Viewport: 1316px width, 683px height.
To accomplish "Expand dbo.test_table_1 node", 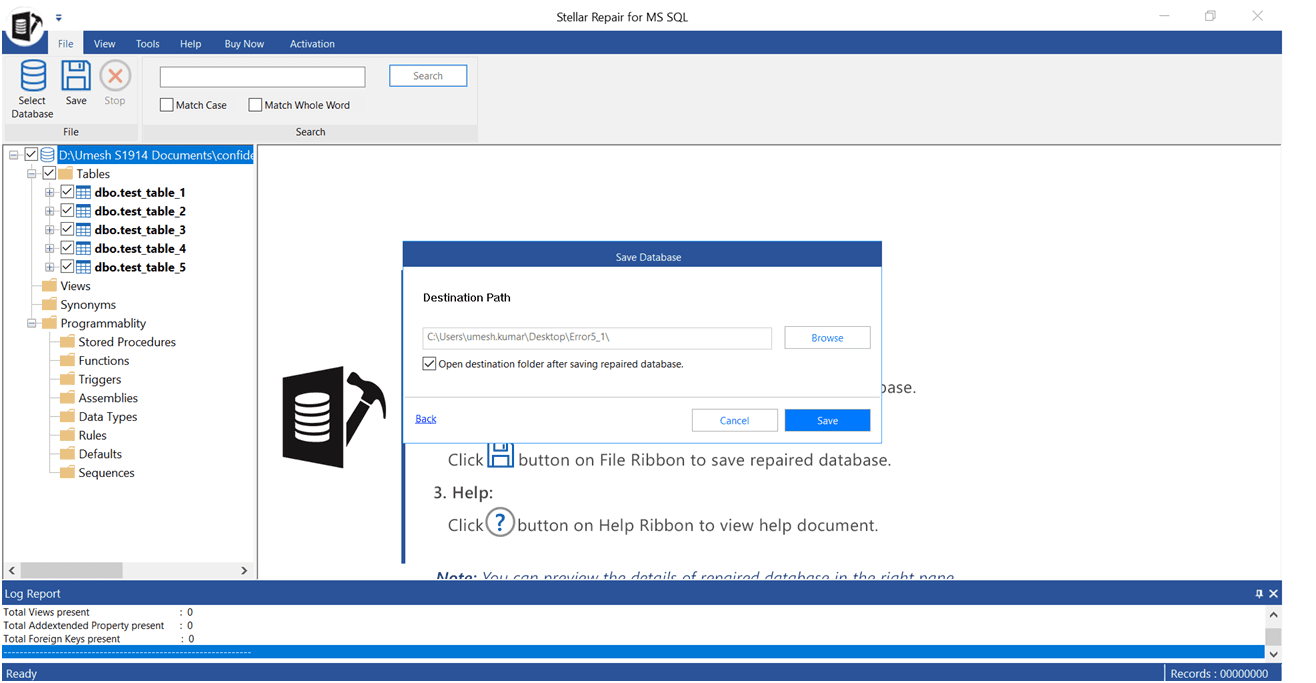I will [50, 192].
